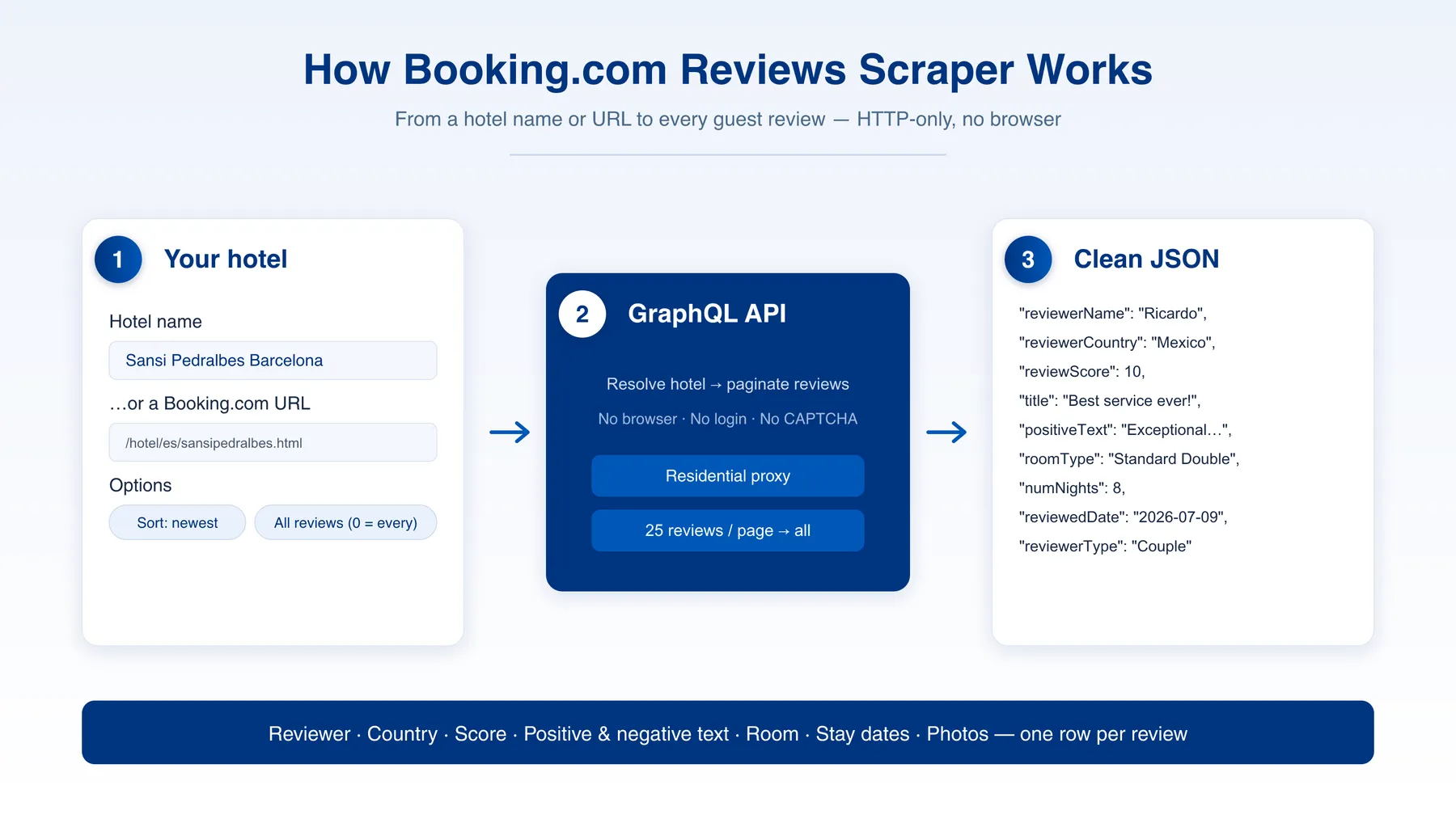Click the "roomType": "Standard Double" line
This screenshot has width=1456, height=819.
click(x=1129, y=459)
